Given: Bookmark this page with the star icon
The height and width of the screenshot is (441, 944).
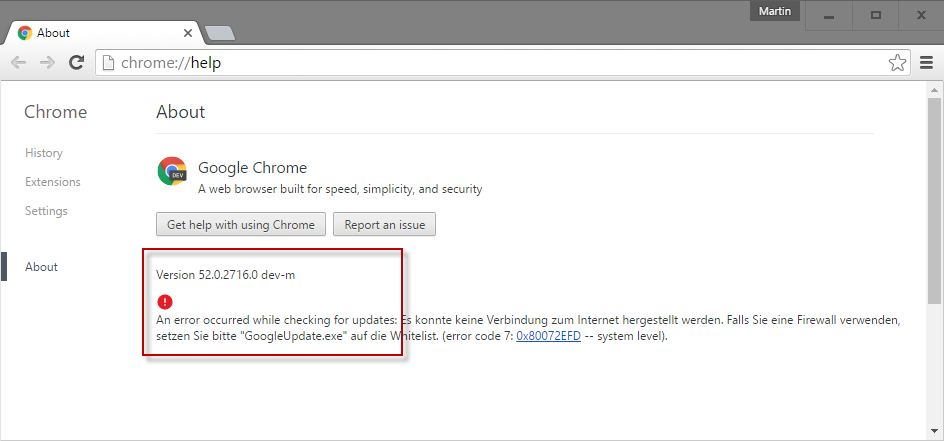Looking at the screenshot, I should click(897, 62).
